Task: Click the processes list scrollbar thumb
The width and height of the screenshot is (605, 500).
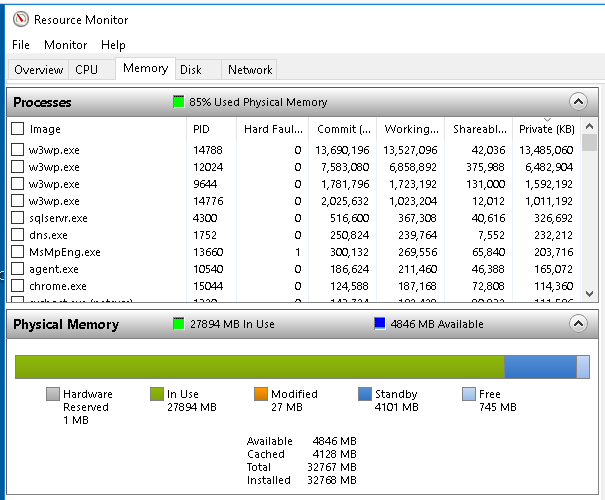Action: (589, 142)
